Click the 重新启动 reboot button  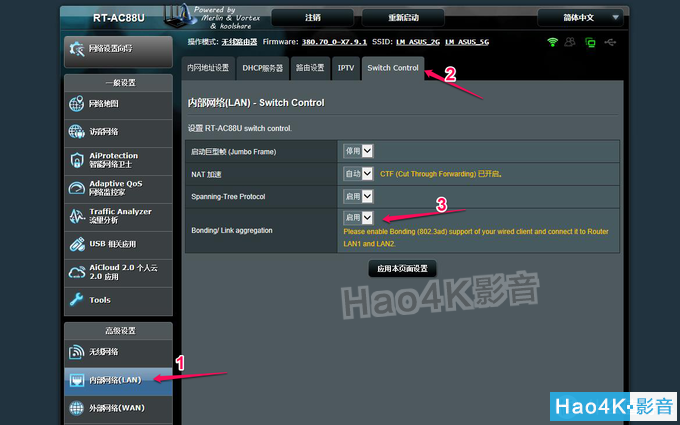point(403,18)
